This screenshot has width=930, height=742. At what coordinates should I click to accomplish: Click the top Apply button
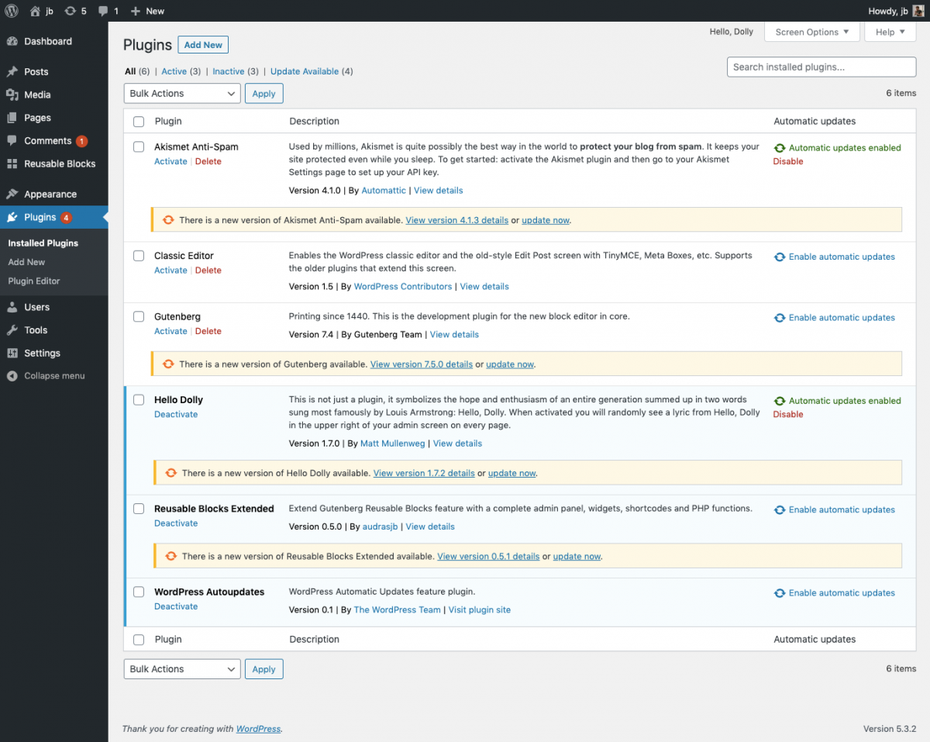(264, 93)
